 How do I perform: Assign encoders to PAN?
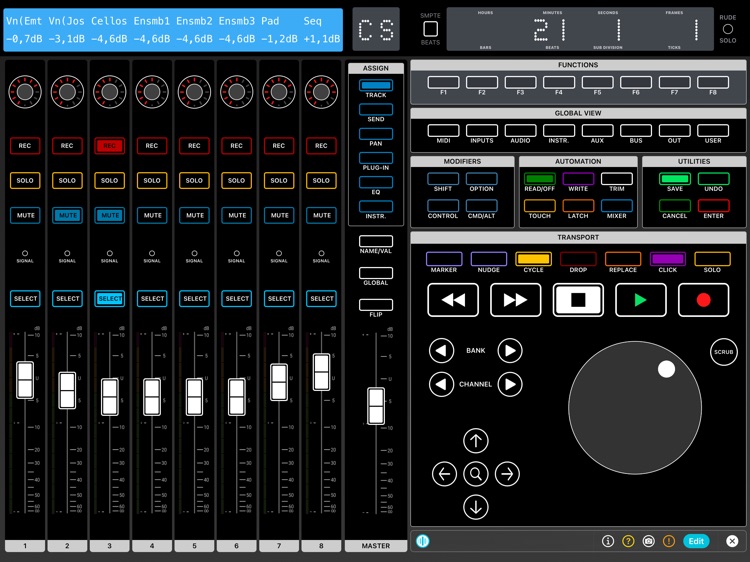[376, 134]
